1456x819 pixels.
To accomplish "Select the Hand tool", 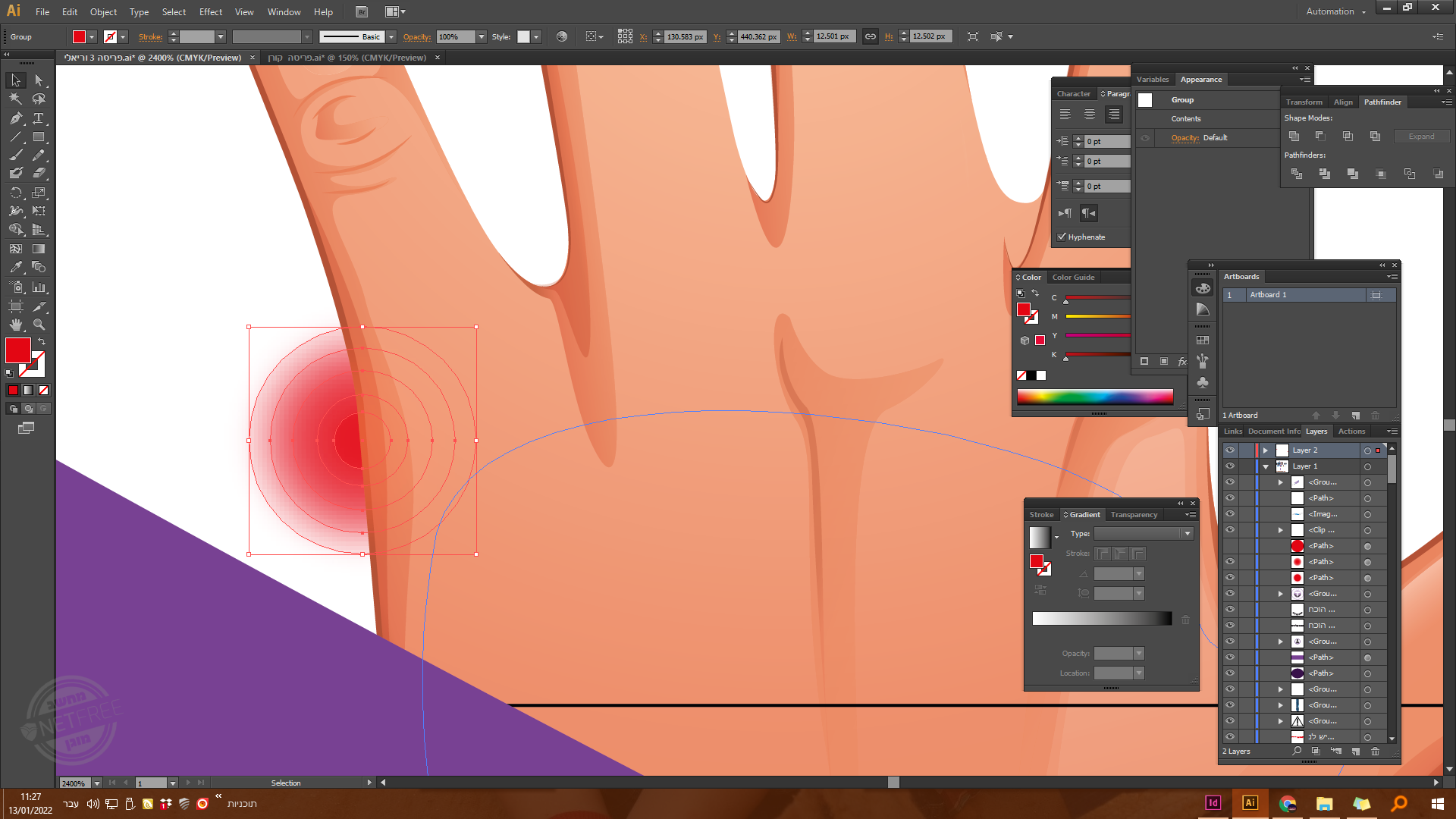I will (15, 325).
